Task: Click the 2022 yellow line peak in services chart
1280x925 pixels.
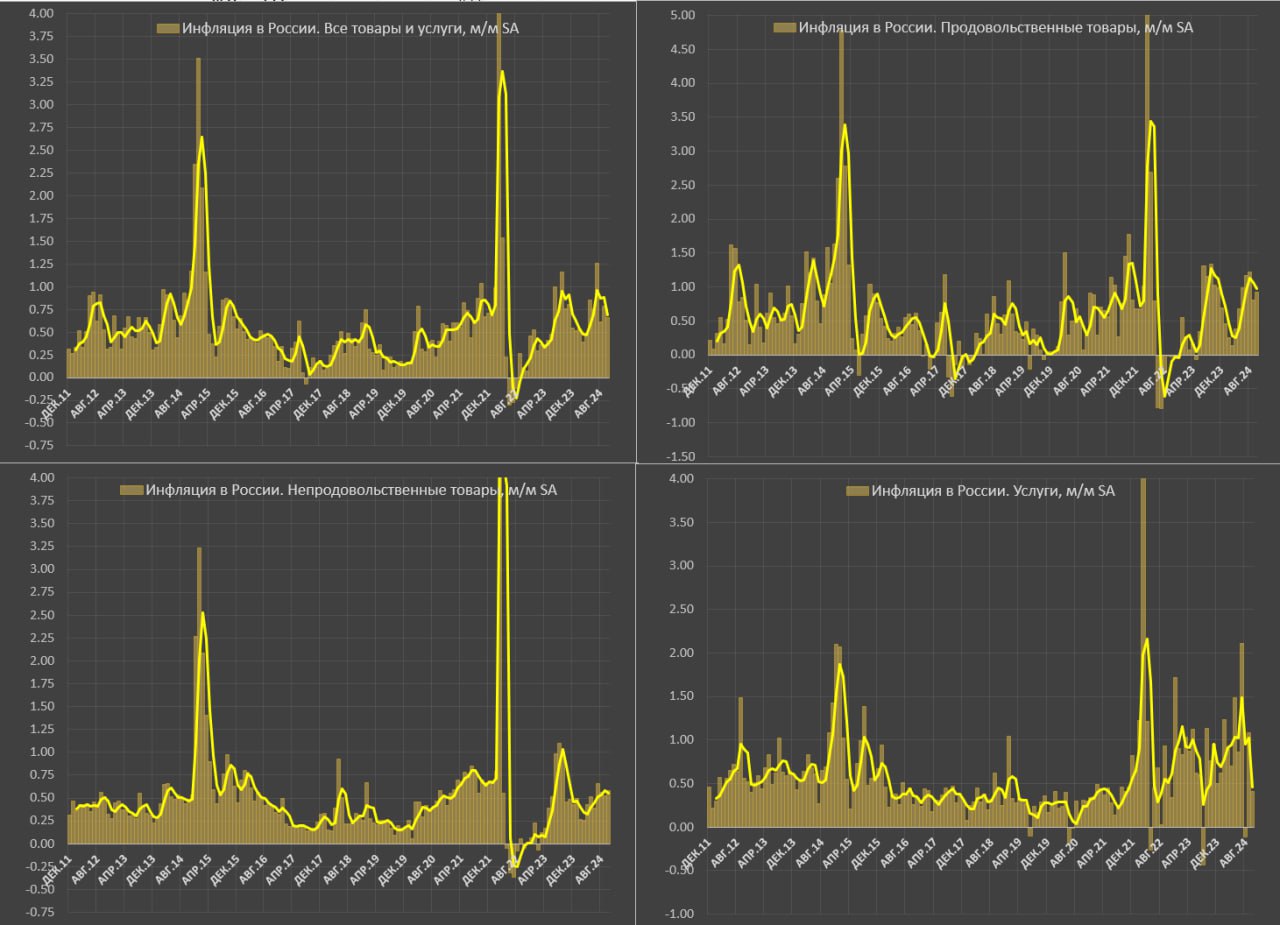Action: (1146, 639)
